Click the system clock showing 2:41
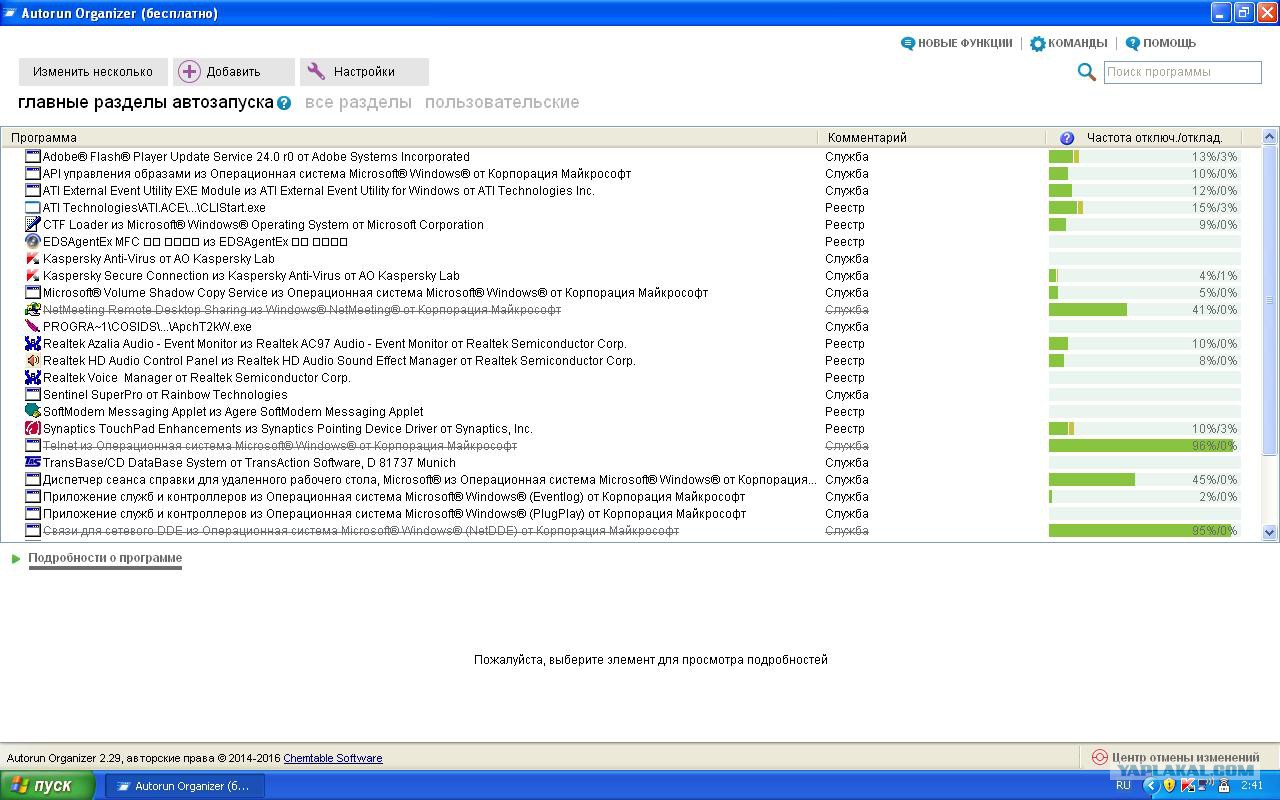The height and width of the screenshot is (800, 1280). (1252, 786)
